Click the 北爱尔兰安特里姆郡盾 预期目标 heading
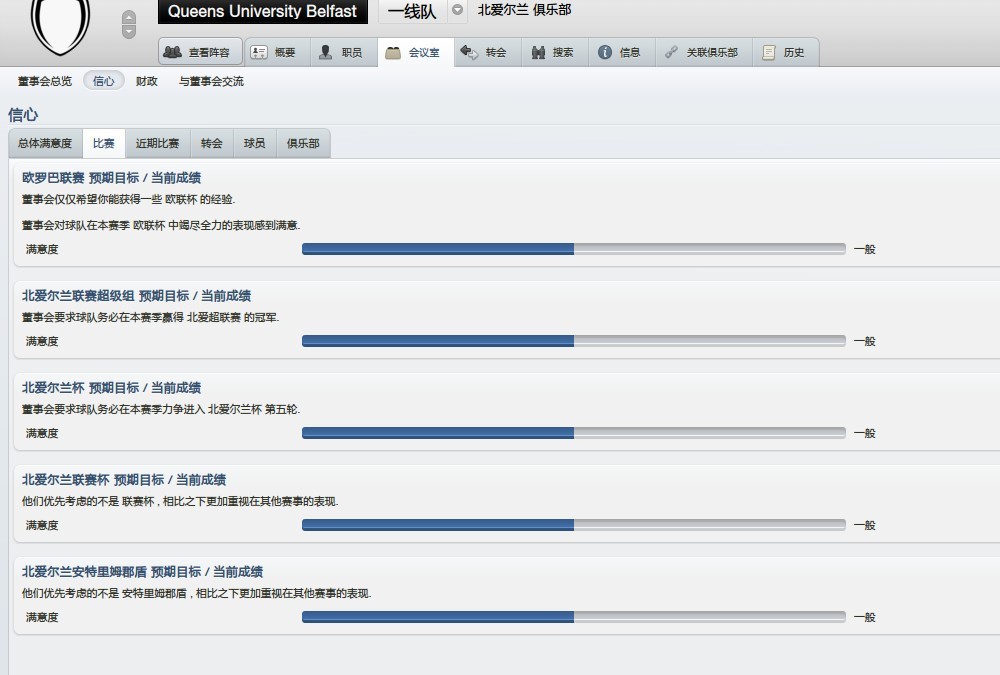This screenshot has height=675, width=1000. tap(142, 571)
